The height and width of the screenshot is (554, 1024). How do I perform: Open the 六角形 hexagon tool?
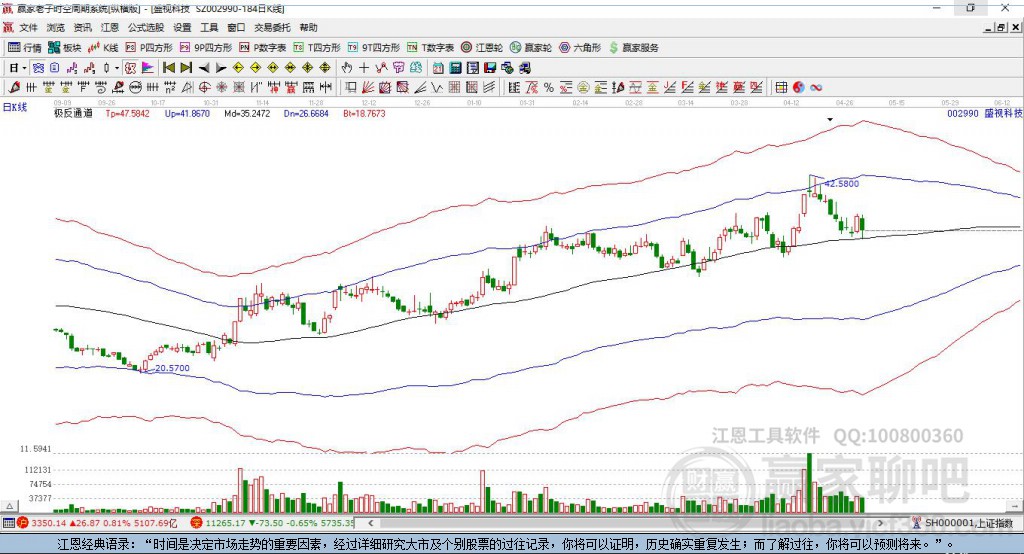pos(580,48)
